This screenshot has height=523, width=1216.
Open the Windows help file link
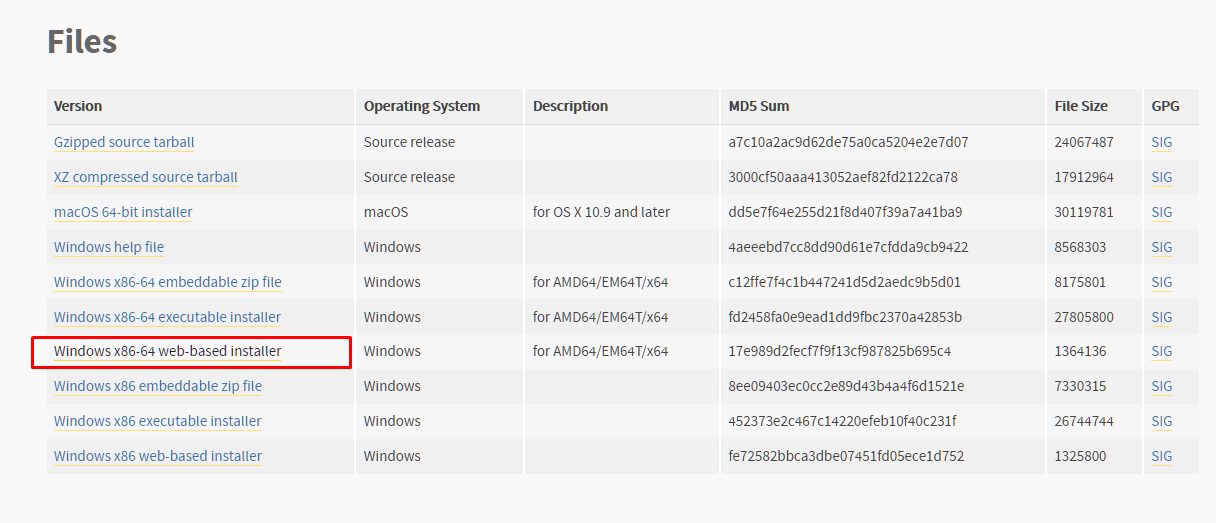(109, 247)
